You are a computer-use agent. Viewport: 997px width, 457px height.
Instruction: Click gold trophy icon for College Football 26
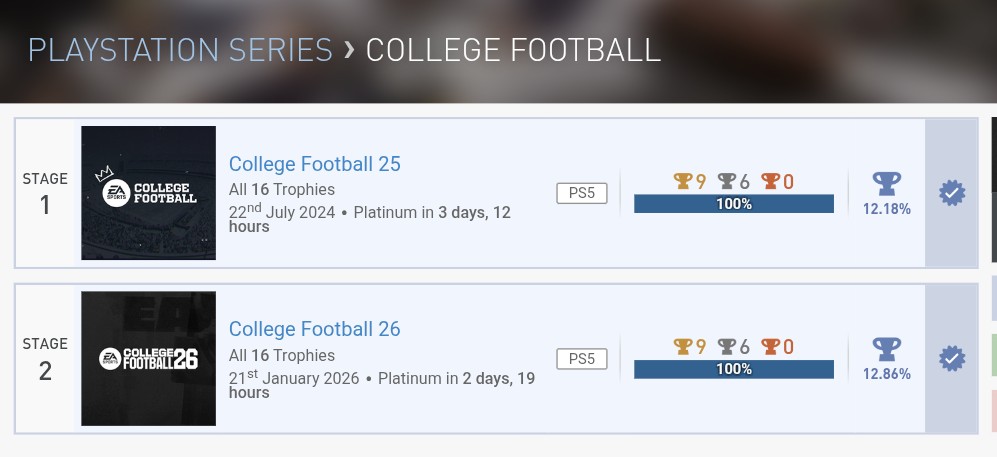(683, 347)
